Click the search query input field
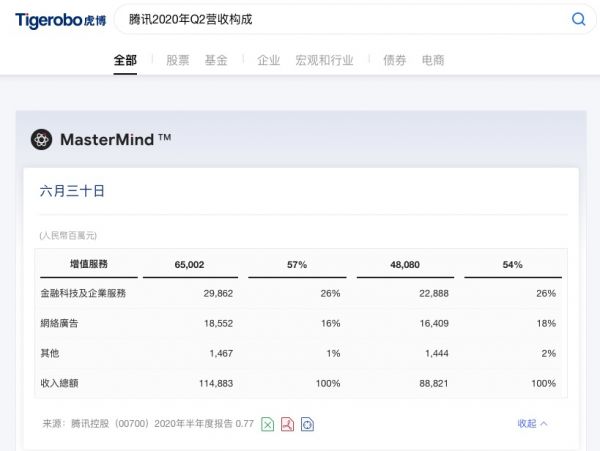The height and width of the screenshot is (451, 600). click(340, 19)
